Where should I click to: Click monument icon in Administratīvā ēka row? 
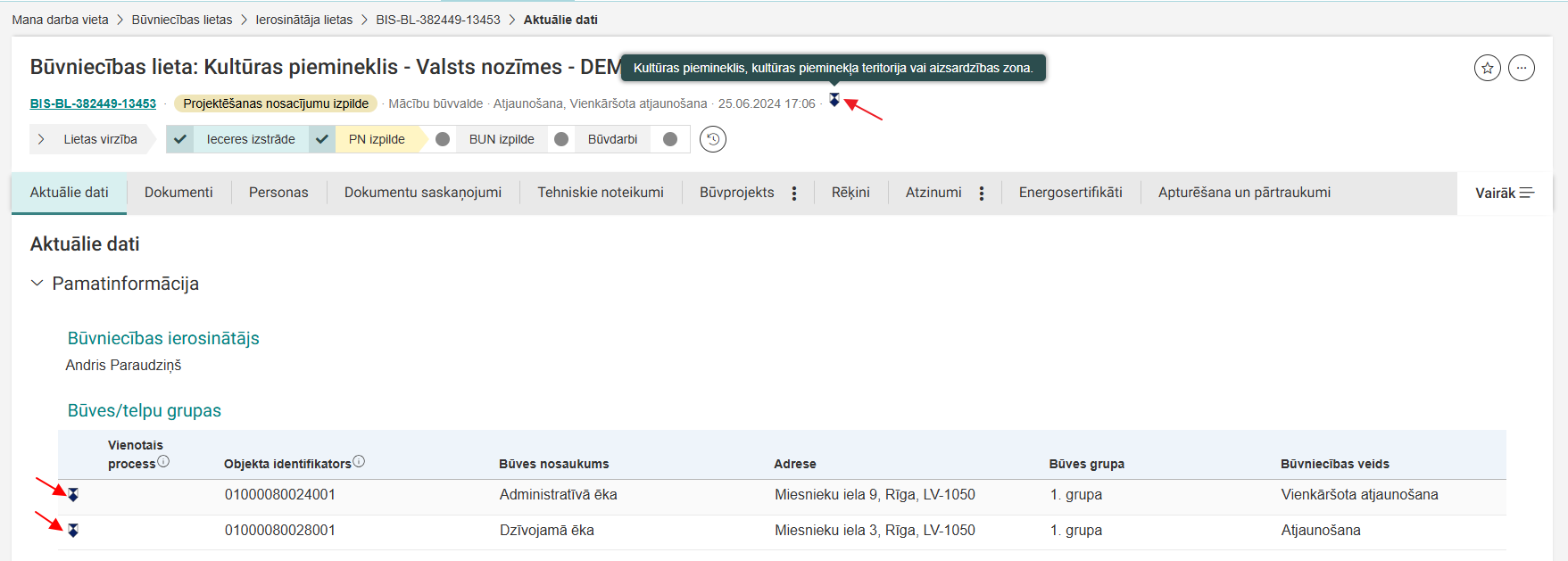73,494
